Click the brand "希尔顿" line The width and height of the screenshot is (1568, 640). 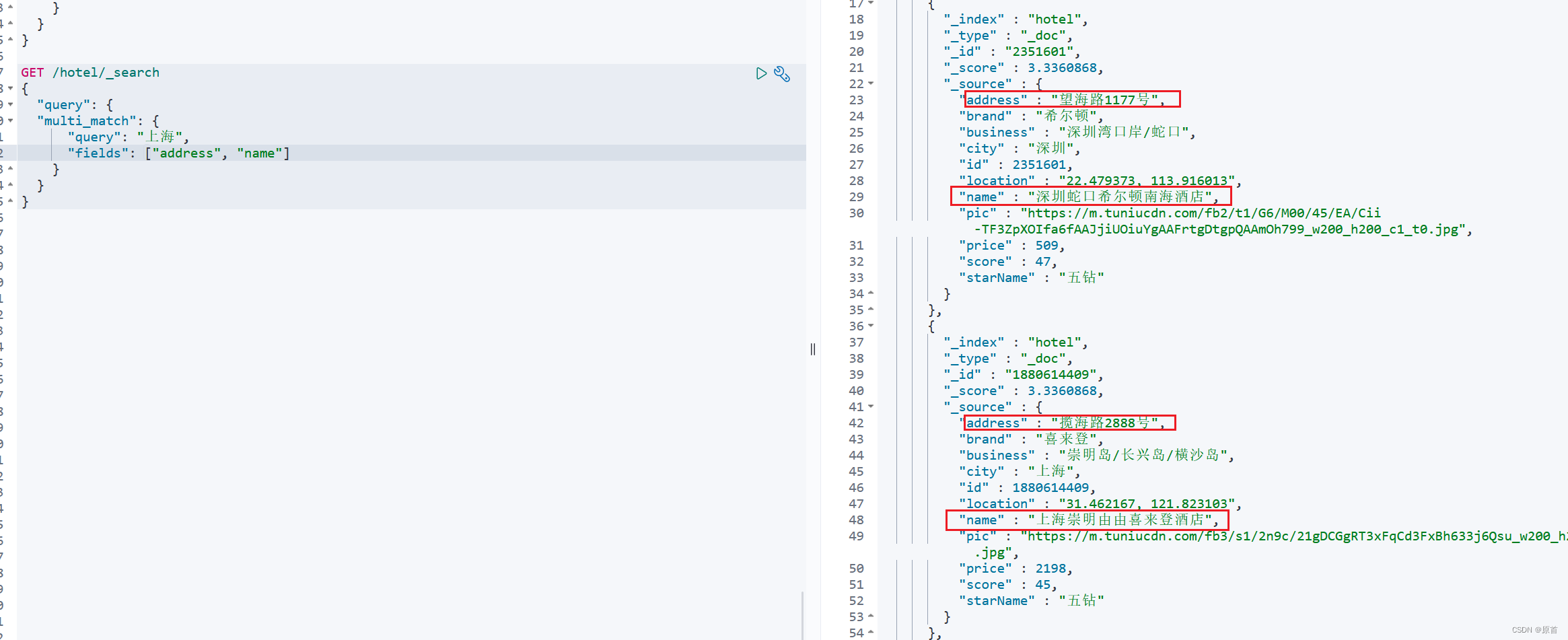[1030, 116]
